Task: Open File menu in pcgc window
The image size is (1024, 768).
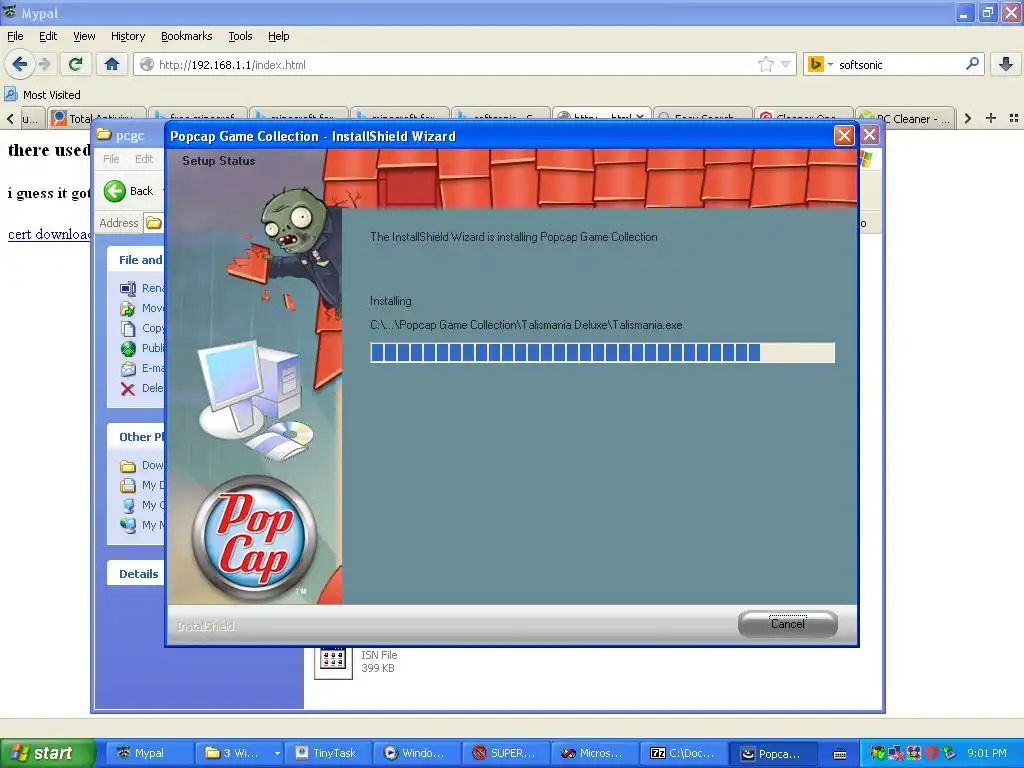Action: point(111,159)
